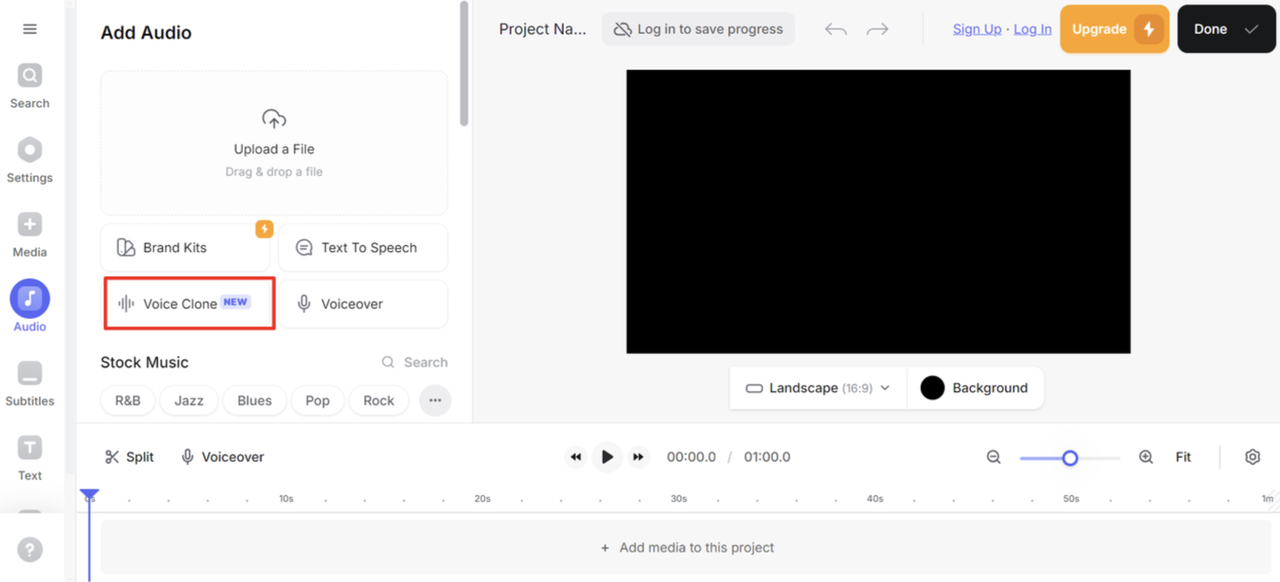Click the Done button
This screenshot has width=1280, height=582.
1226,29
